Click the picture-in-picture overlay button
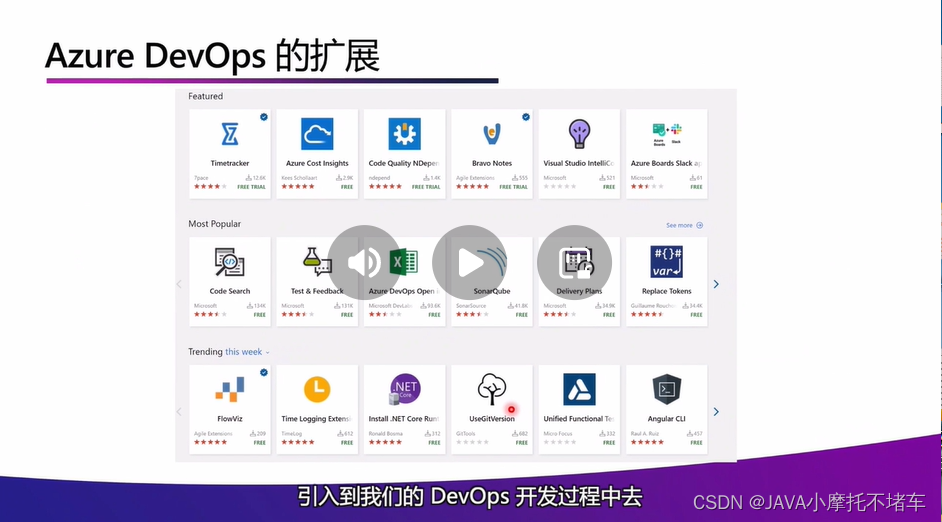 coord(574,263)
